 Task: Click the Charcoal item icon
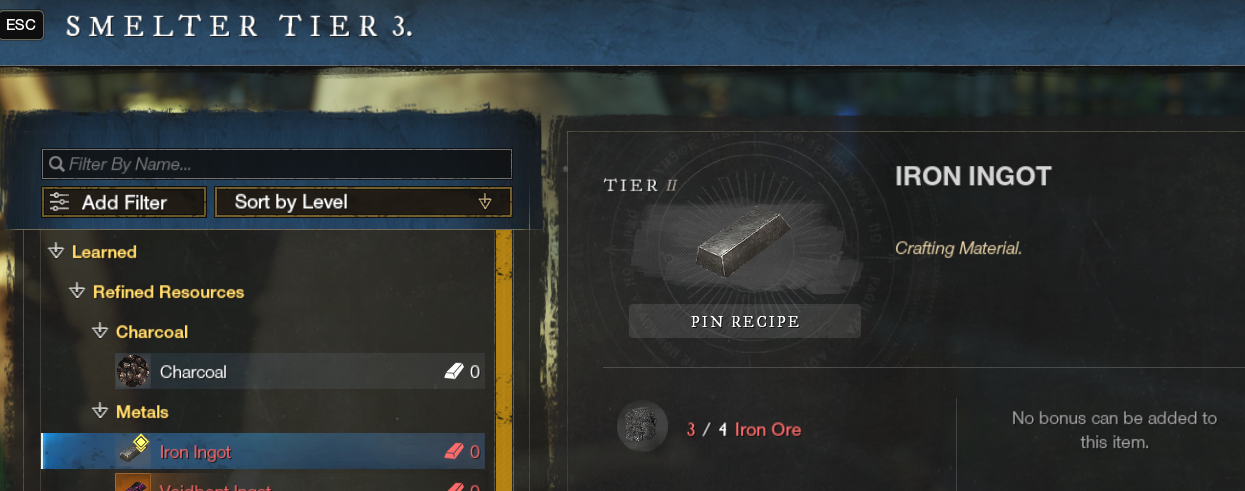(x=133, y=371)
